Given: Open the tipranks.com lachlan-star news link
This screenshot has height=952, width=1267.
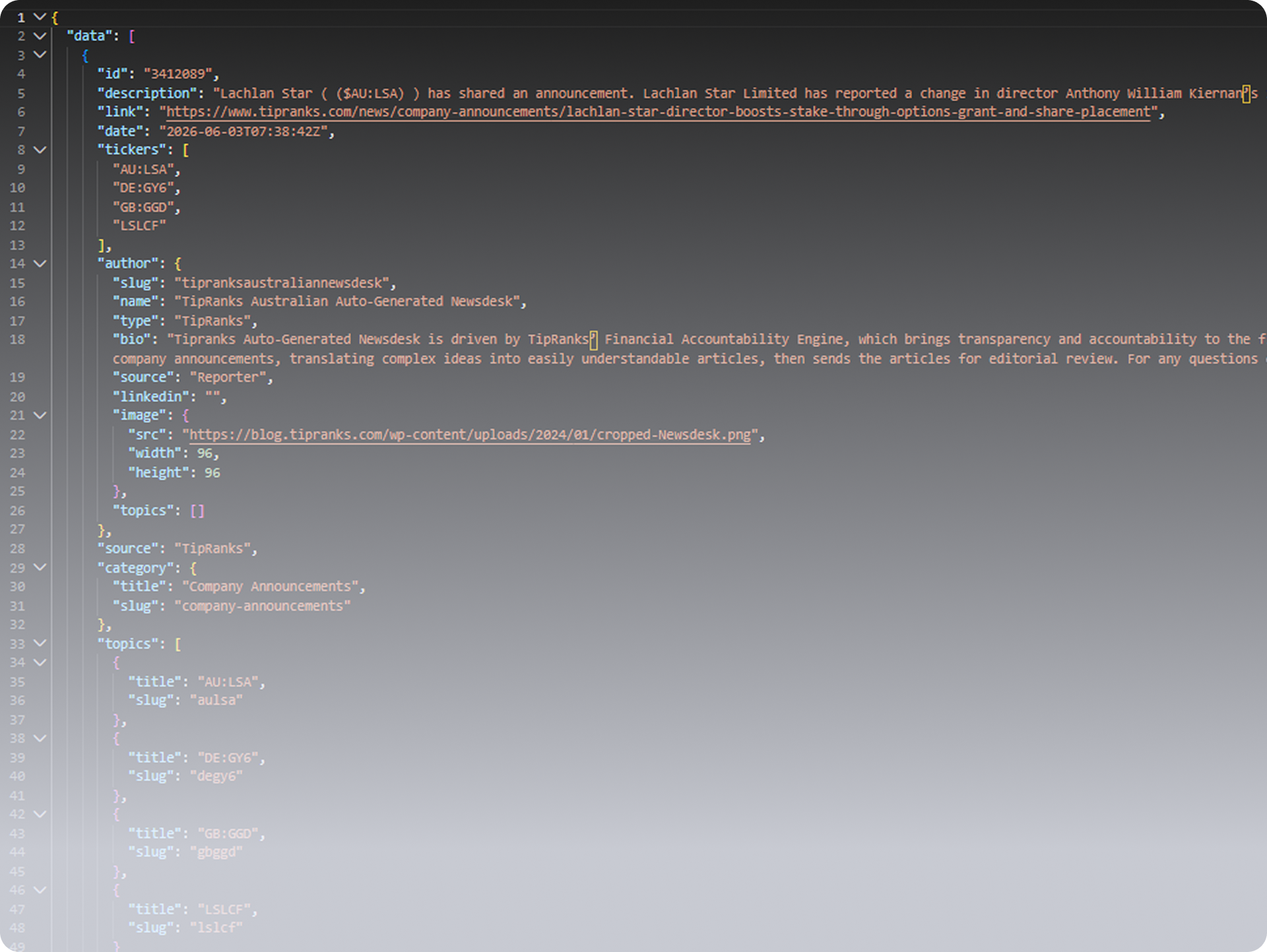Looking at the screenshot, I should click(658, 112).
